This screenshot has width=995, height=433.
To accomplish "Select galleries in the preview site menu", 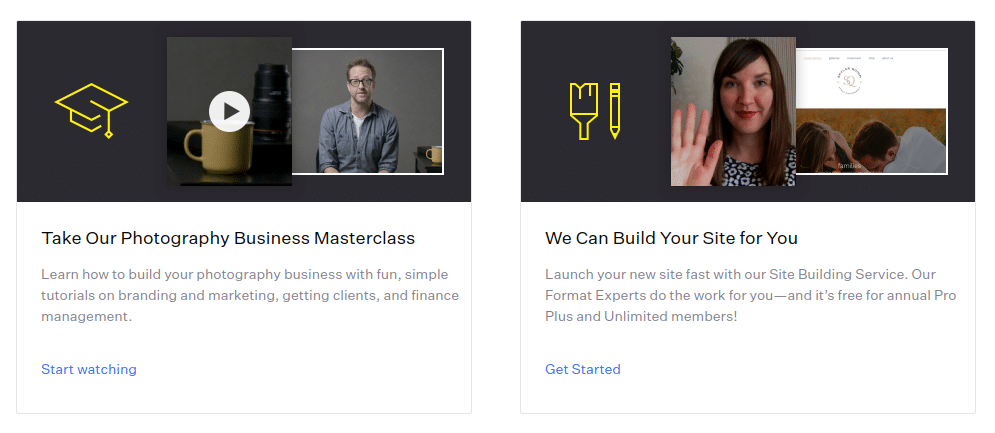I will pos(834,58).
